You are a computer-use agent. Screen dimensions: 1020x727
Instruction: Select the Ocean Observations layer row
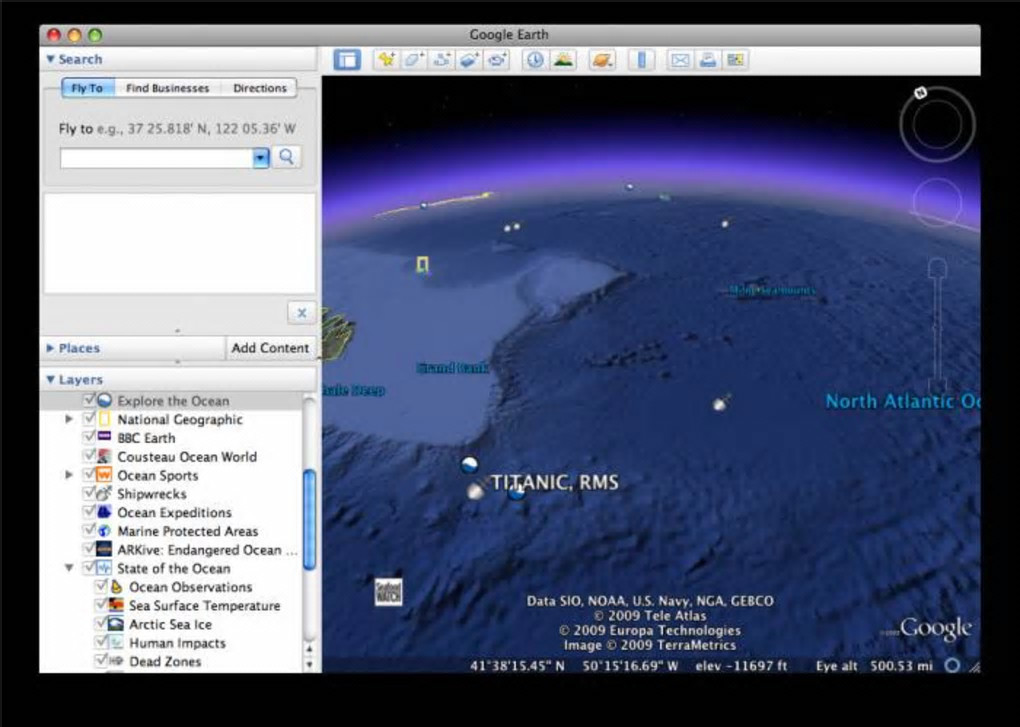click(172, 587)
